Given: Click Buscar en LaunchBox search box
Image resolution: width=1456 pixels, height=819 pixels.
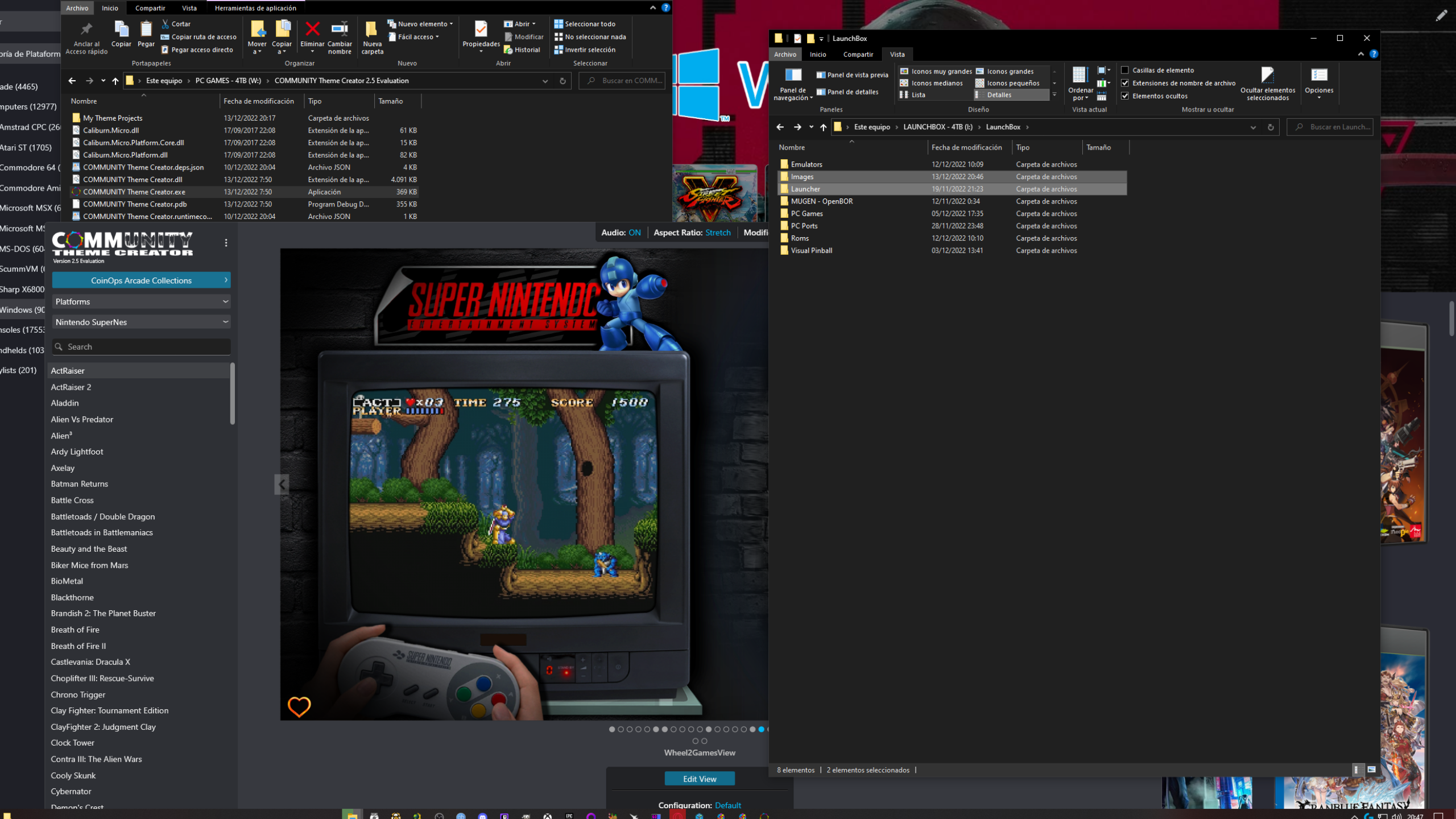Looking at the screenshot, I should (x=1330, y=127).
